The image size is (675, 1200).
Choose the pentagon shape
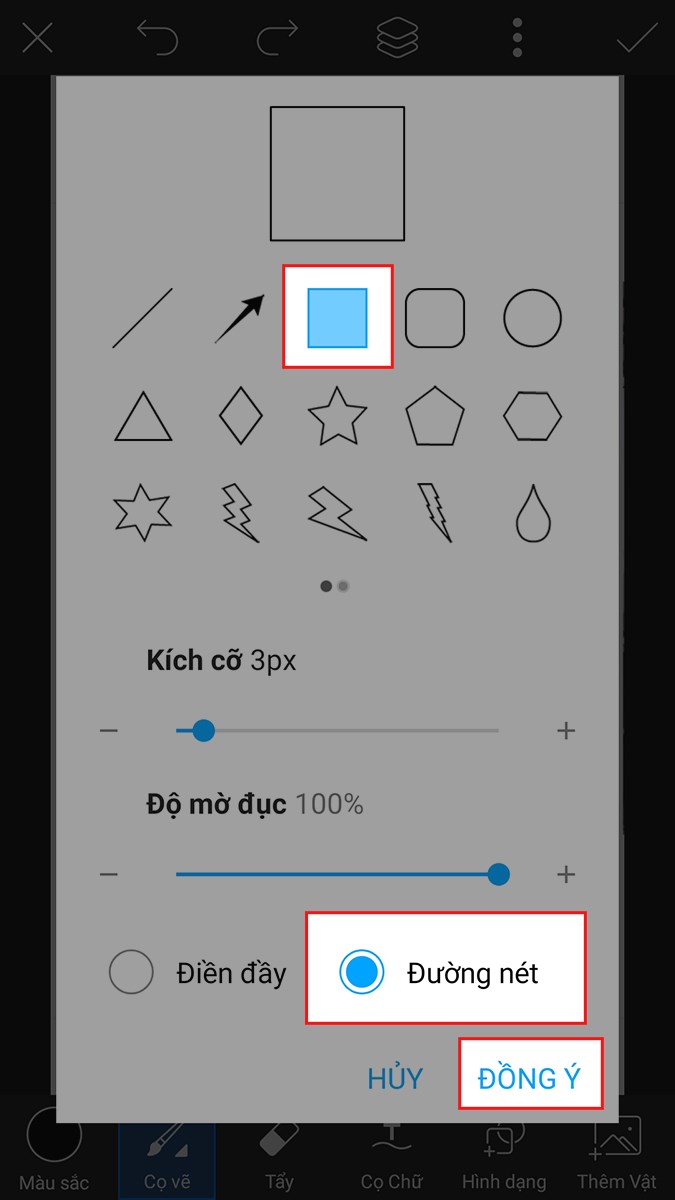[x=435, y=416]
